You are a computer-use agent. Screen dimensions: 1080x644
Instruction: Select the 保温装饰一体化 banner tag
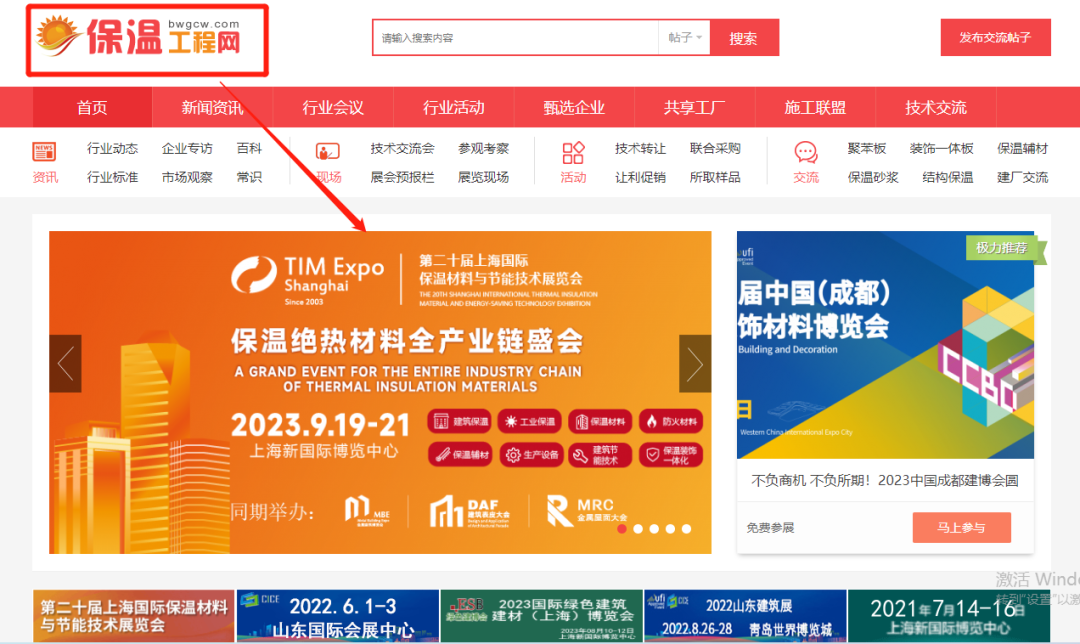[671, 455]
